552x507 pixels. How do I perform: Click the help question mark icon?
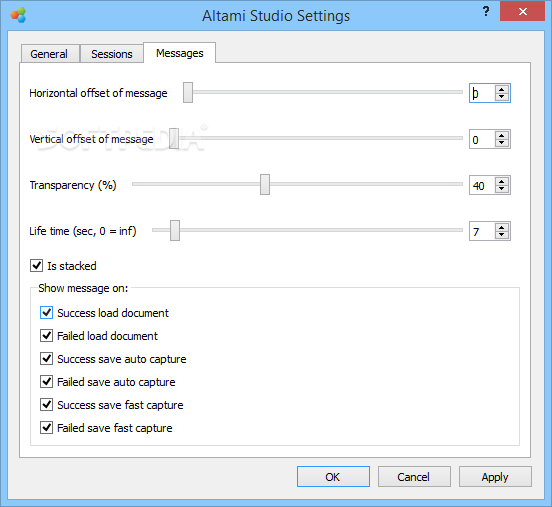(x=486, y=12)
